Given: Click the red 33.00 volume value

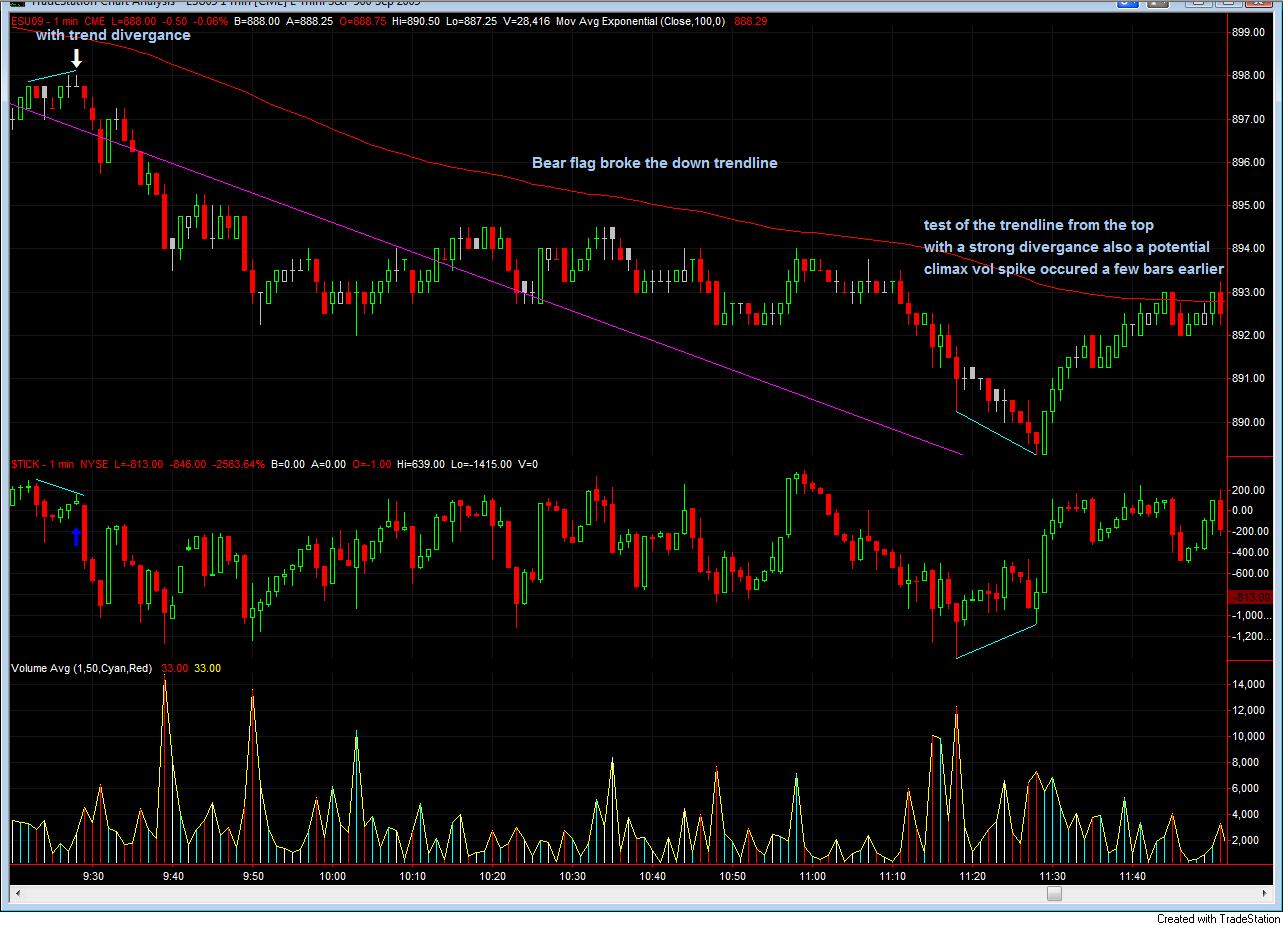Looking at the screenshot, I should pyautogui.click(x=174, y=668).
